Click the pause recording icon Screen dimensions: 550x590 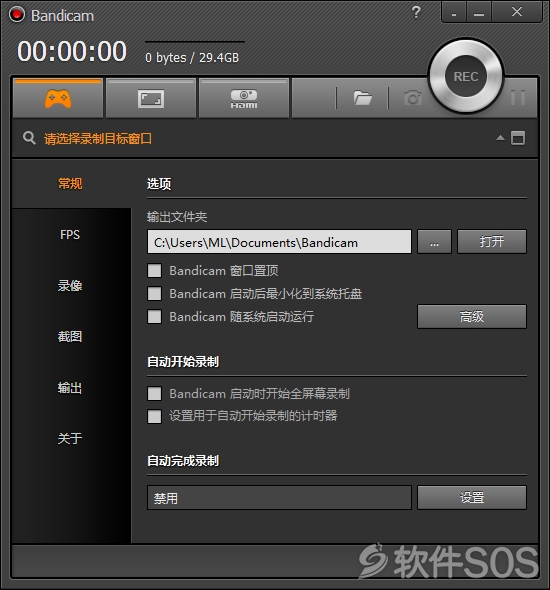point(518,97)
